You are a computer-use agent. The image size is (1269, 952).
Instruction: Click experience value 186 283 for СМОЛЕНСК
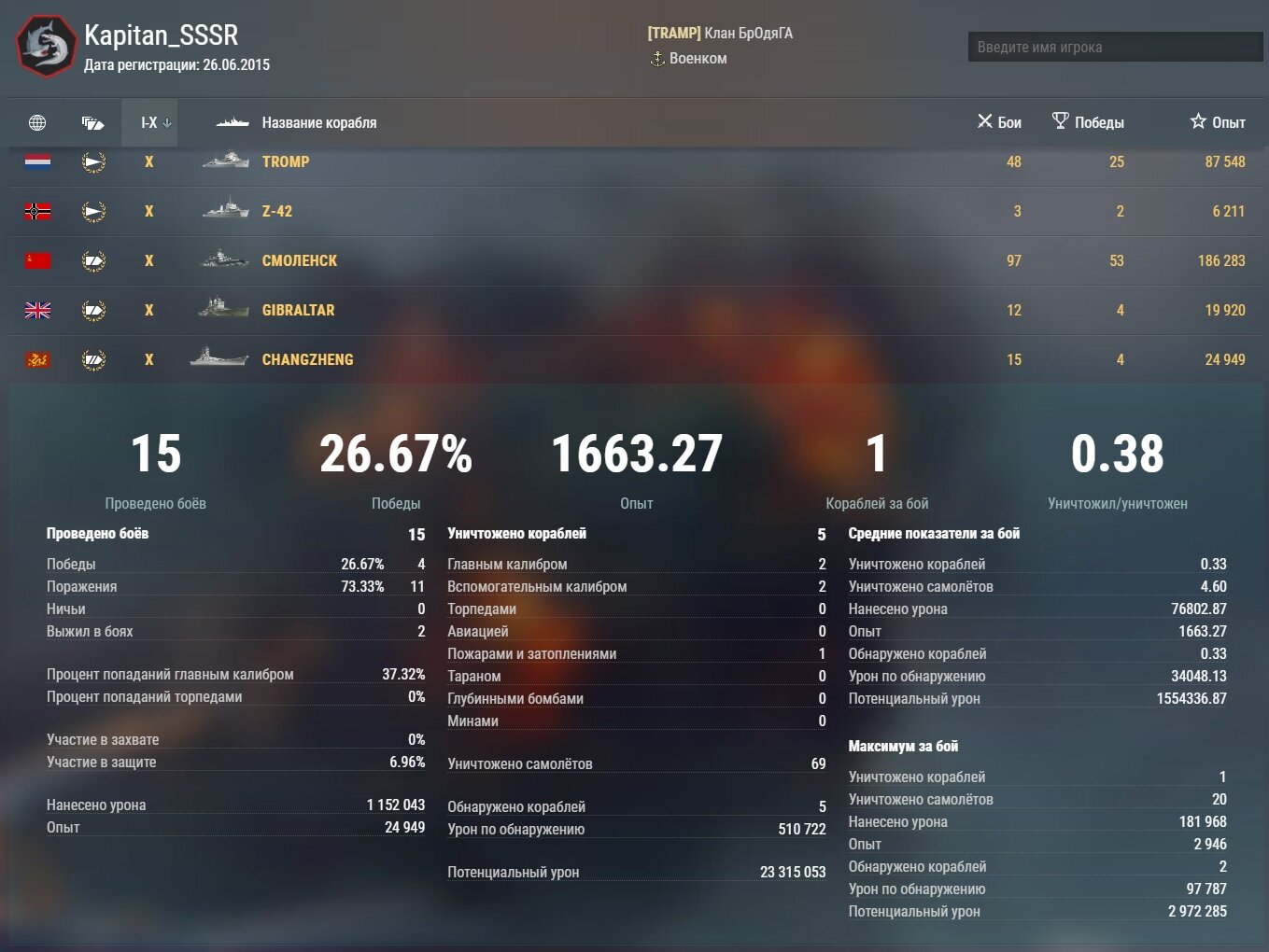pos(1221,260)
